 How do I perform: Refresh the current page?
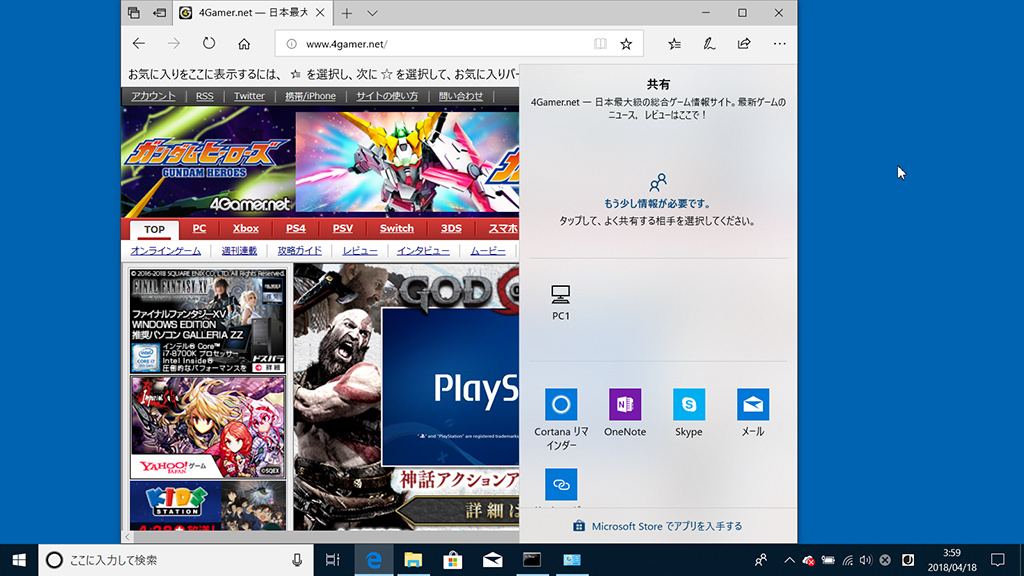coord(209,44)
